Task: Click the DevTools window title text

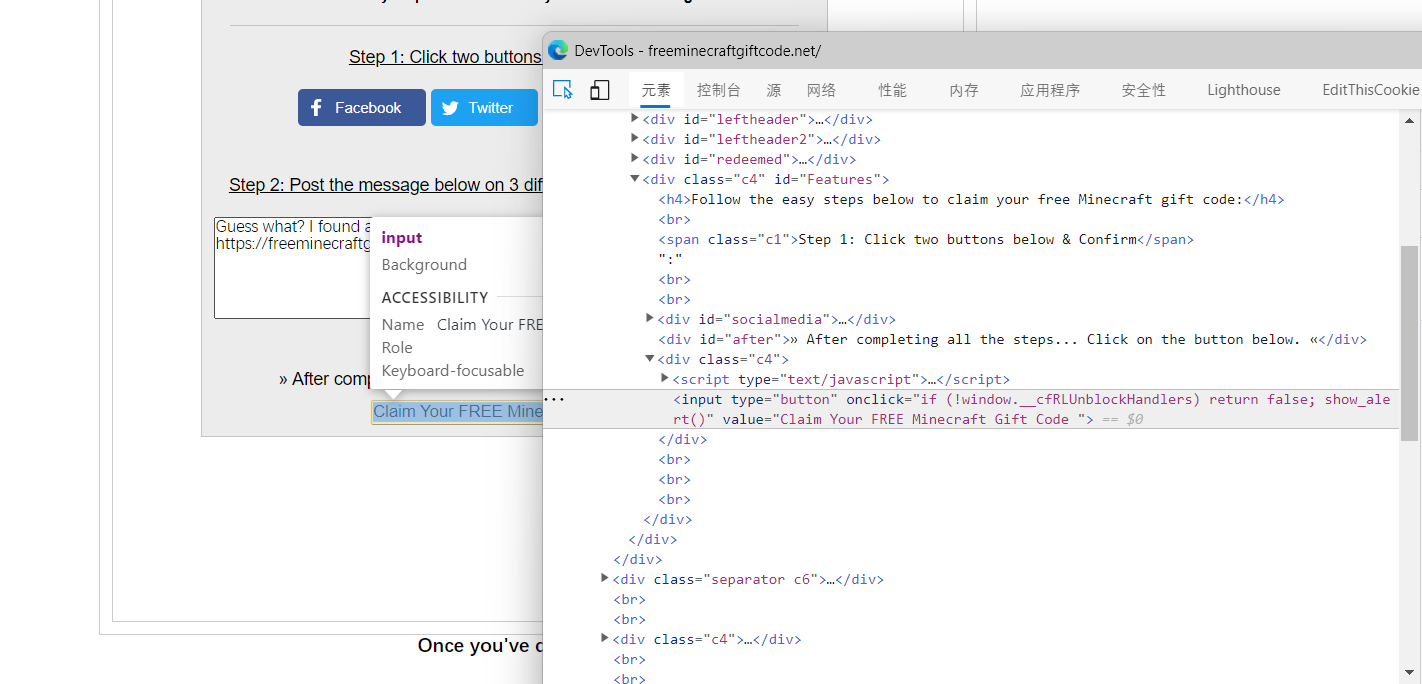Action: click(697, 50)
